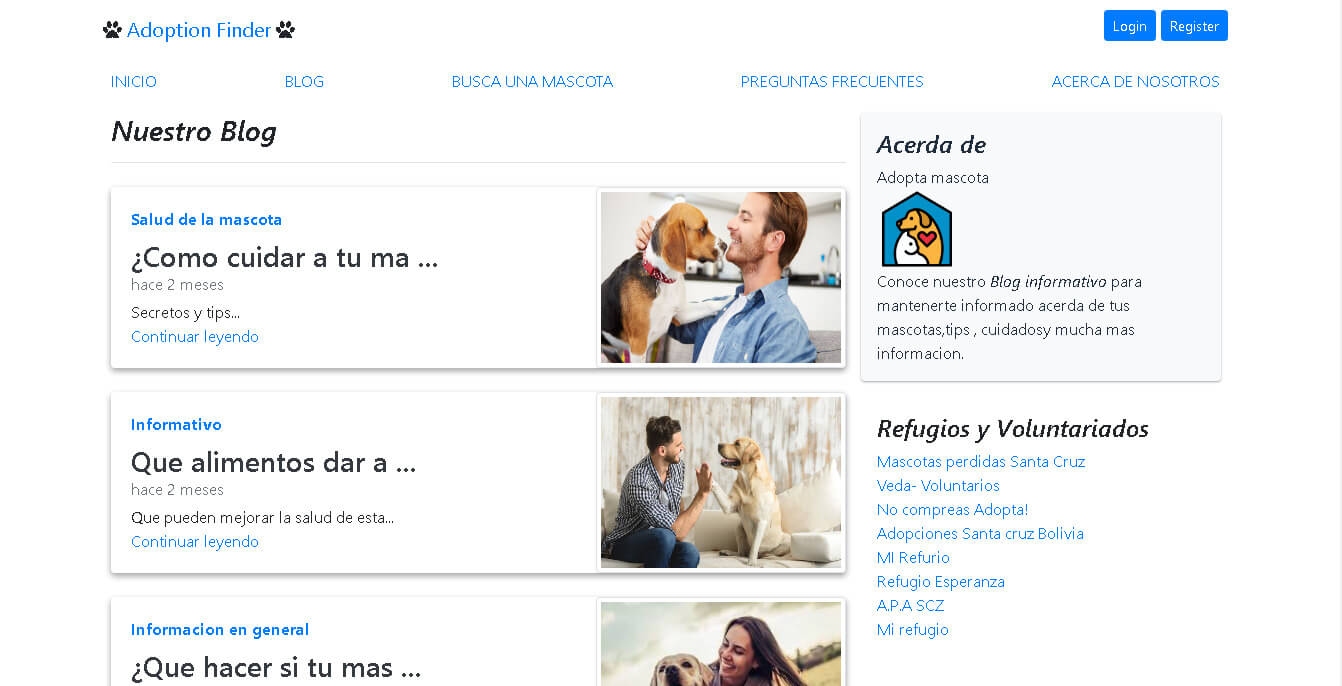The height and width of the screenshot is (686, 1342).
Task: Open Informacion en general category link
Action: pyautogui.click(x=220, y=630)
